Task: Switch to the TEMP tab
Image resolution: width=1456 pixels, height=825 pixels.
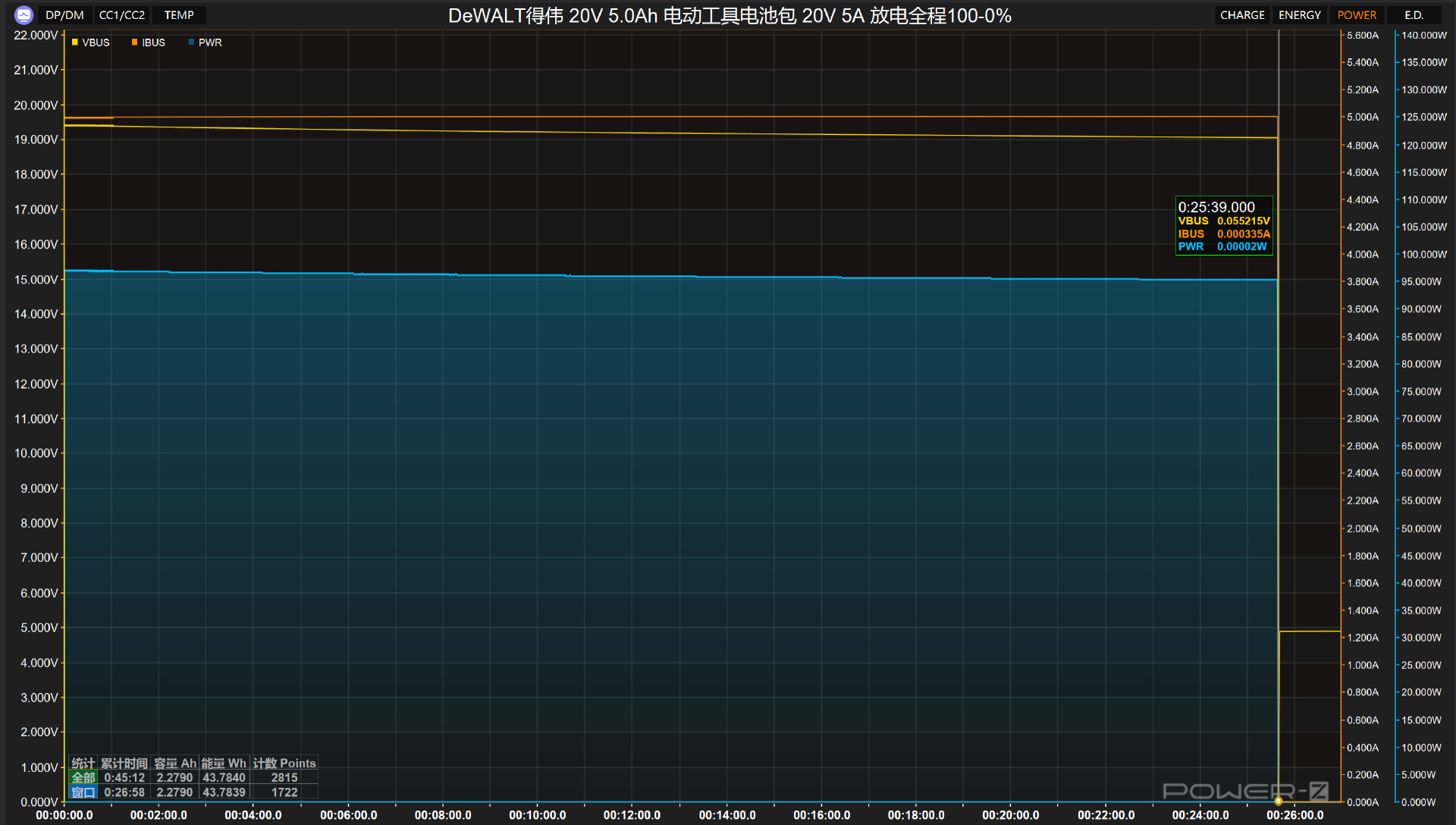Action: pyautogui.click(x=179, y=15)
